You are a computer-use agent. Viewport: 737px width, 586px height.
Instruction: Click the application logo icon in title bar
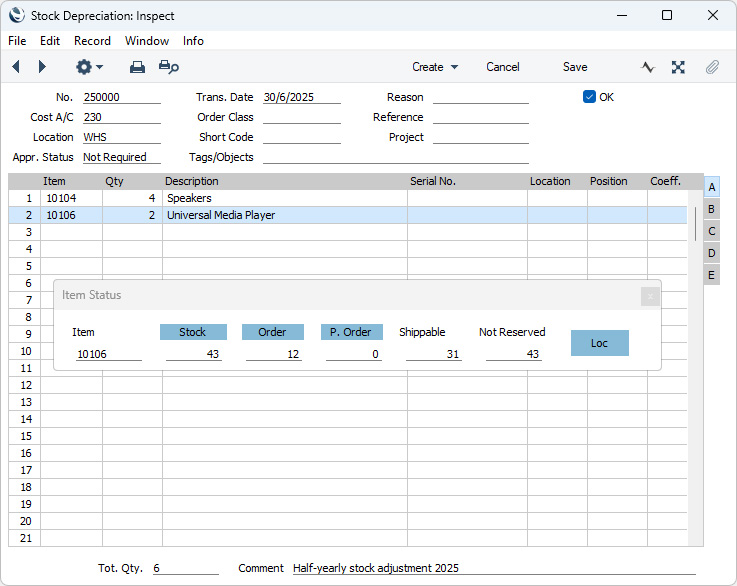[x=16, y=15]
